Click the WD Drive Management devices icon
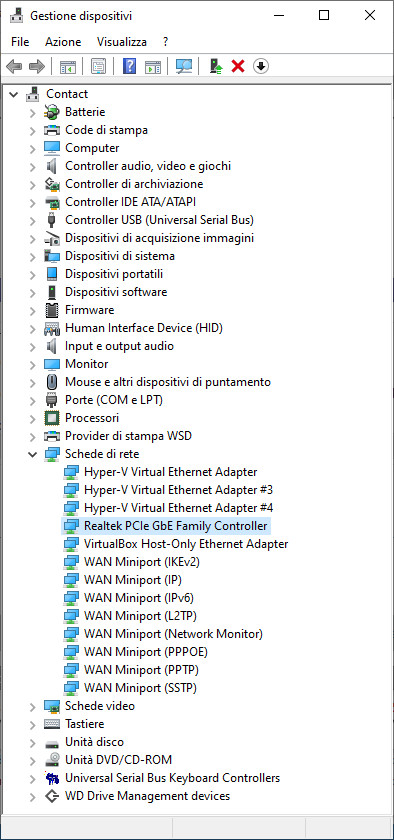This screenshot has width=394, height=840. click(x=52, y=796)
